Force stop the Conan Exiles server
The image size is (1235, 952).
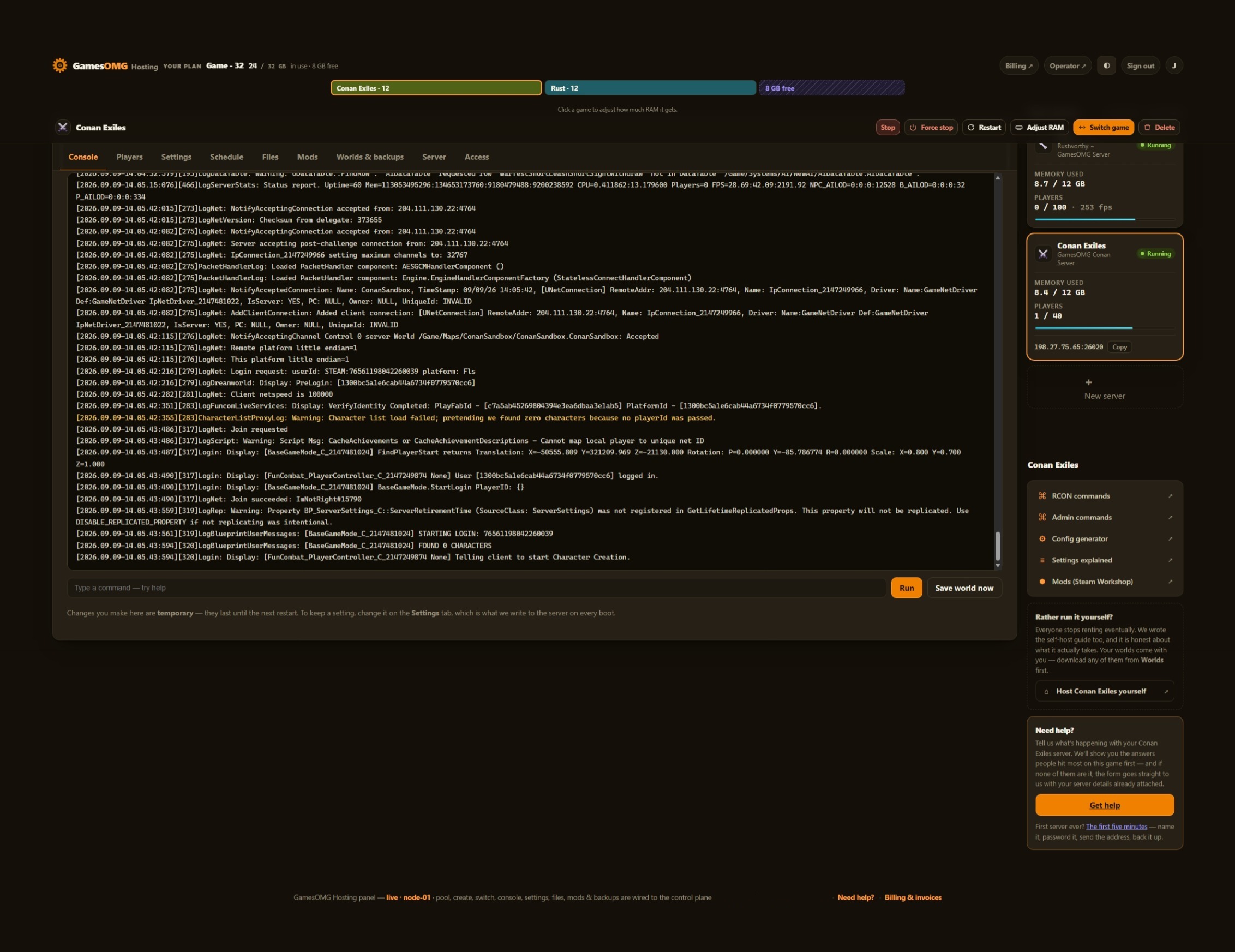tap(931, 127)
